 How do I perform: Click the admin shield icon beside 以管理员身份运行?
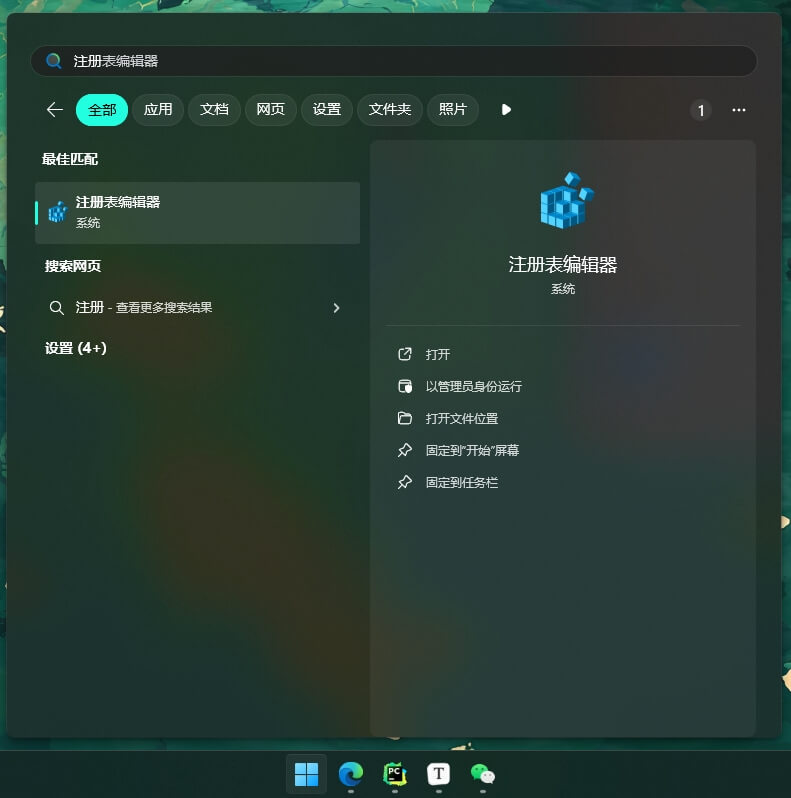[x=405, y=386]
